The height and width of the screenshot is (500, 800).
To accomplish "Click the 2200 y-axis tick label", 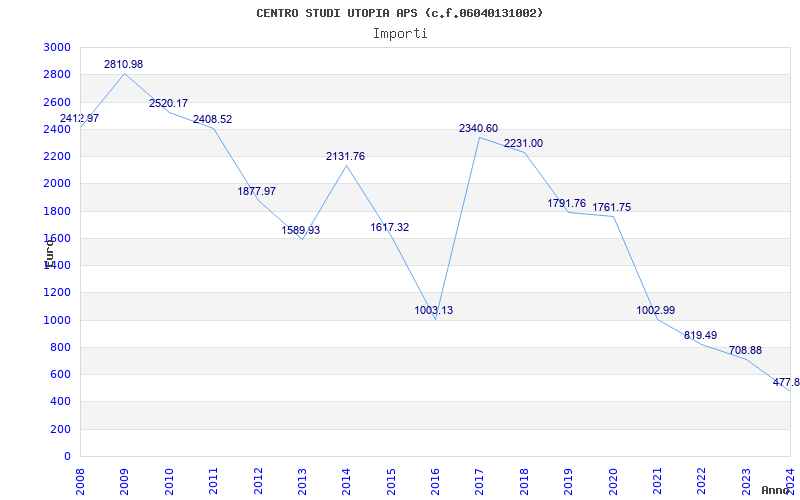I will coord(57,157).
